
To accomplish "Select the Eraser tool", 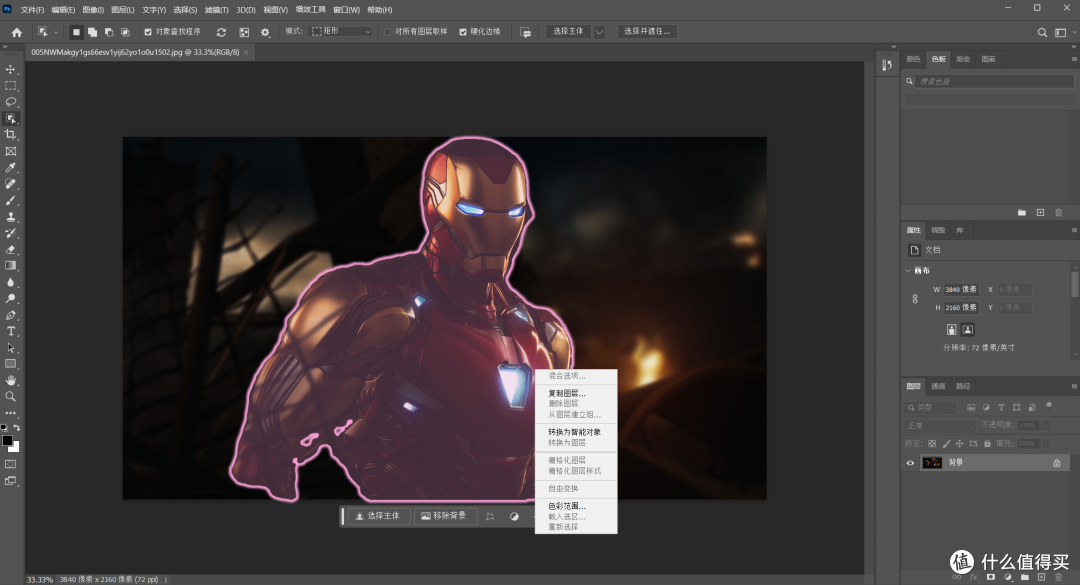I will tap(10, 249).
